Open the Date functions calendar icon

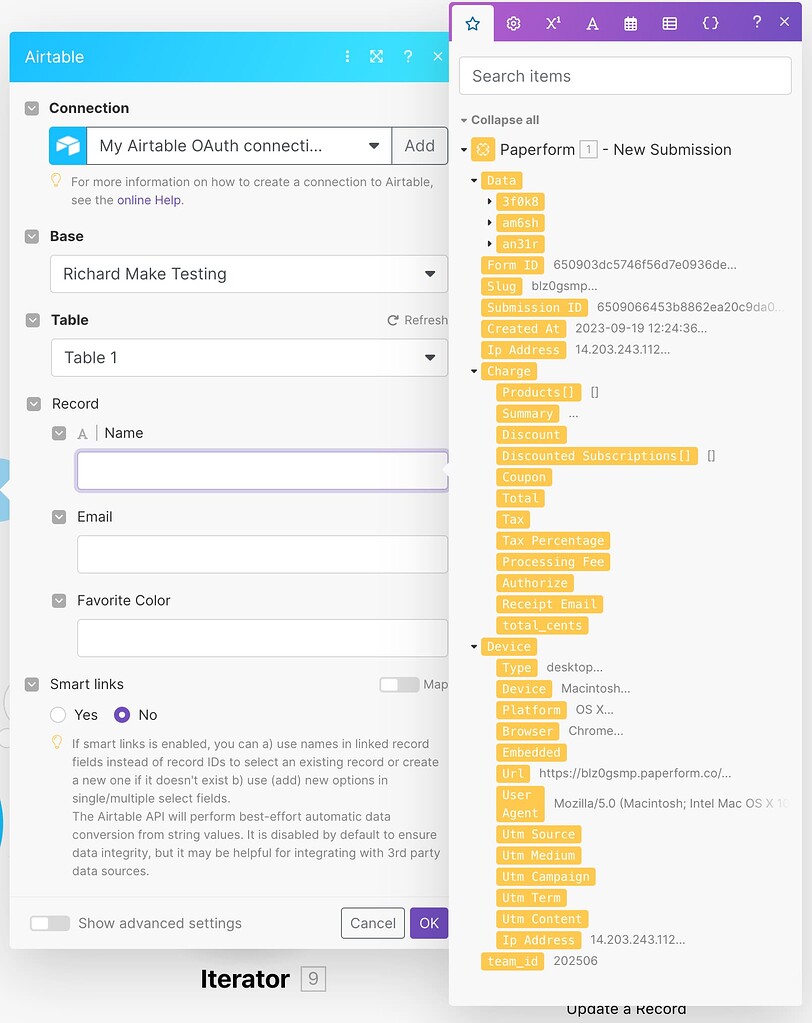point(631,23)
